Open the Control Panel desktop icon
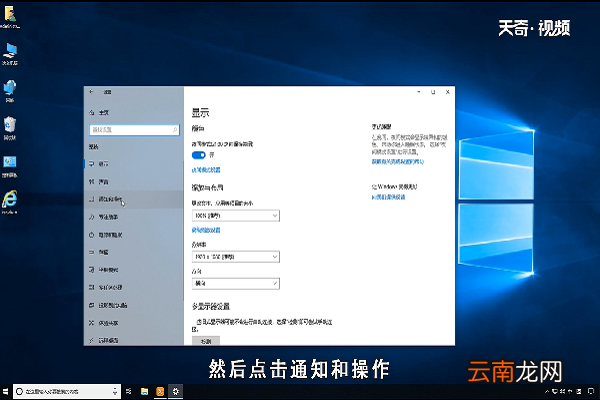 pyautogui.click(x=10, y=167)
